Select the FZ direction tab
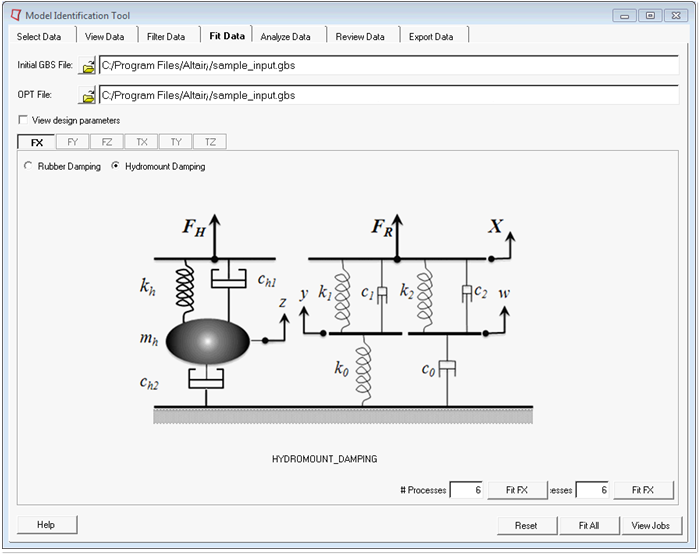This screenshot has width=700, height=555. [107, 142]
